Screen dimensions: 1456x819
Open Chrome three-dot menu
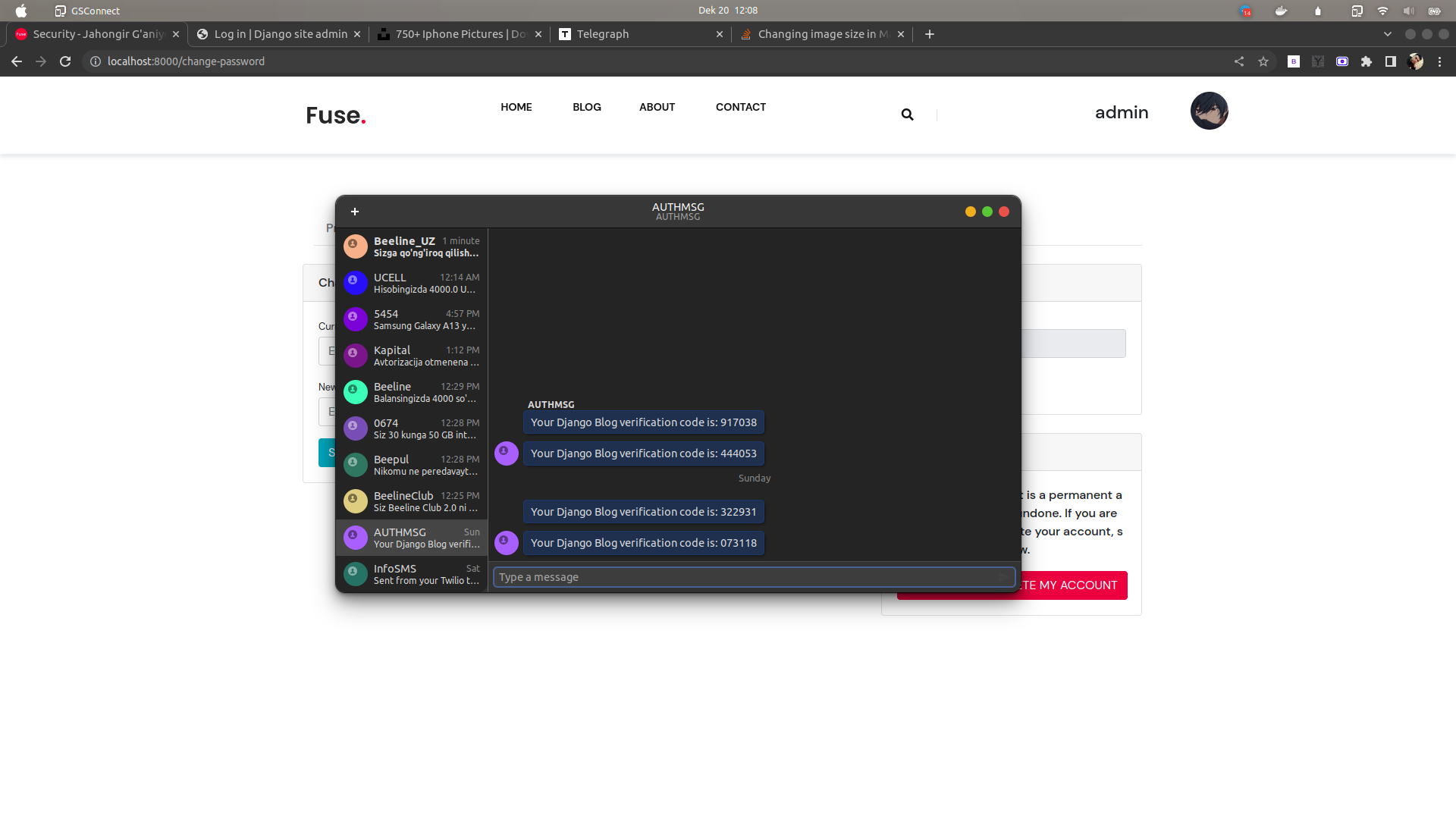pyautogui.click(x=1439, y=61)
